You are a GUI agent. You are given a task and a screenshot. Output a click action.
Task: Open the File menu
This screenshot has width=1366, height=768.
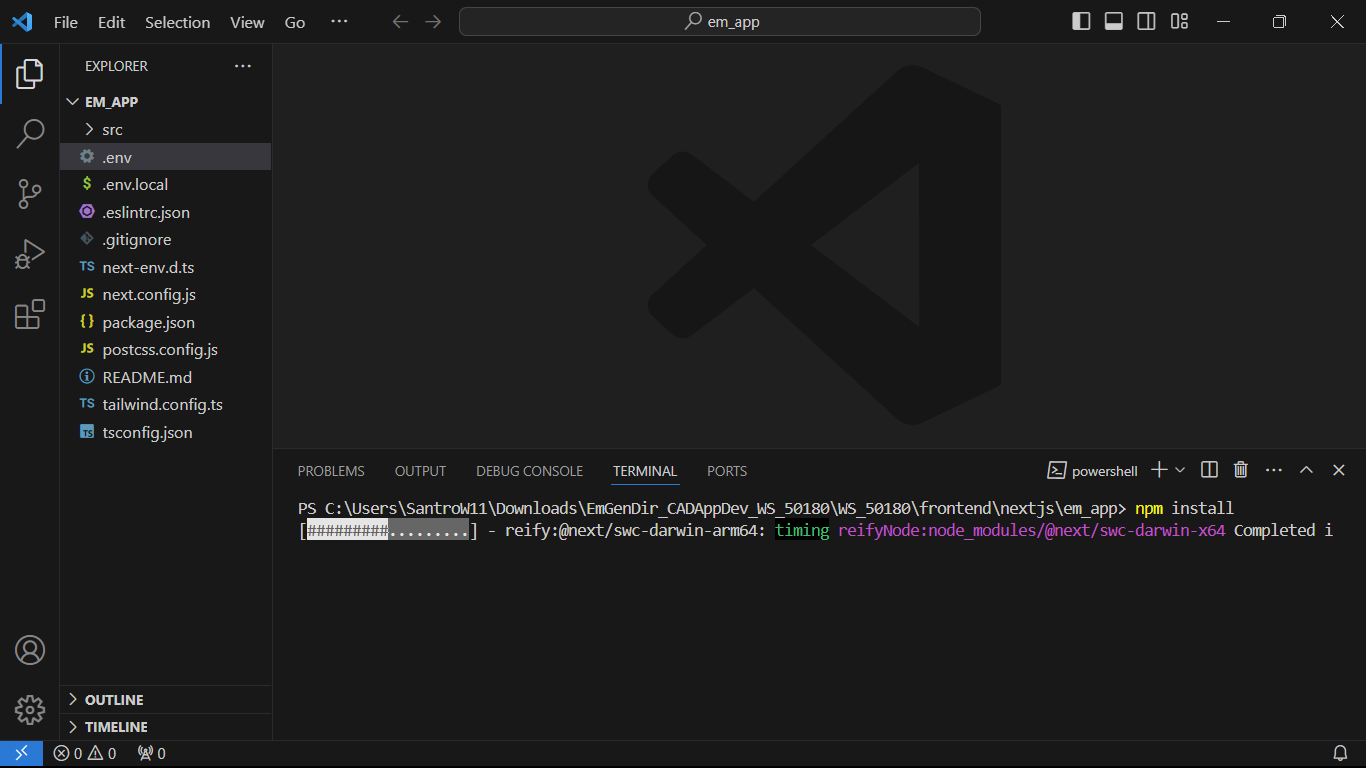point(65,22)
